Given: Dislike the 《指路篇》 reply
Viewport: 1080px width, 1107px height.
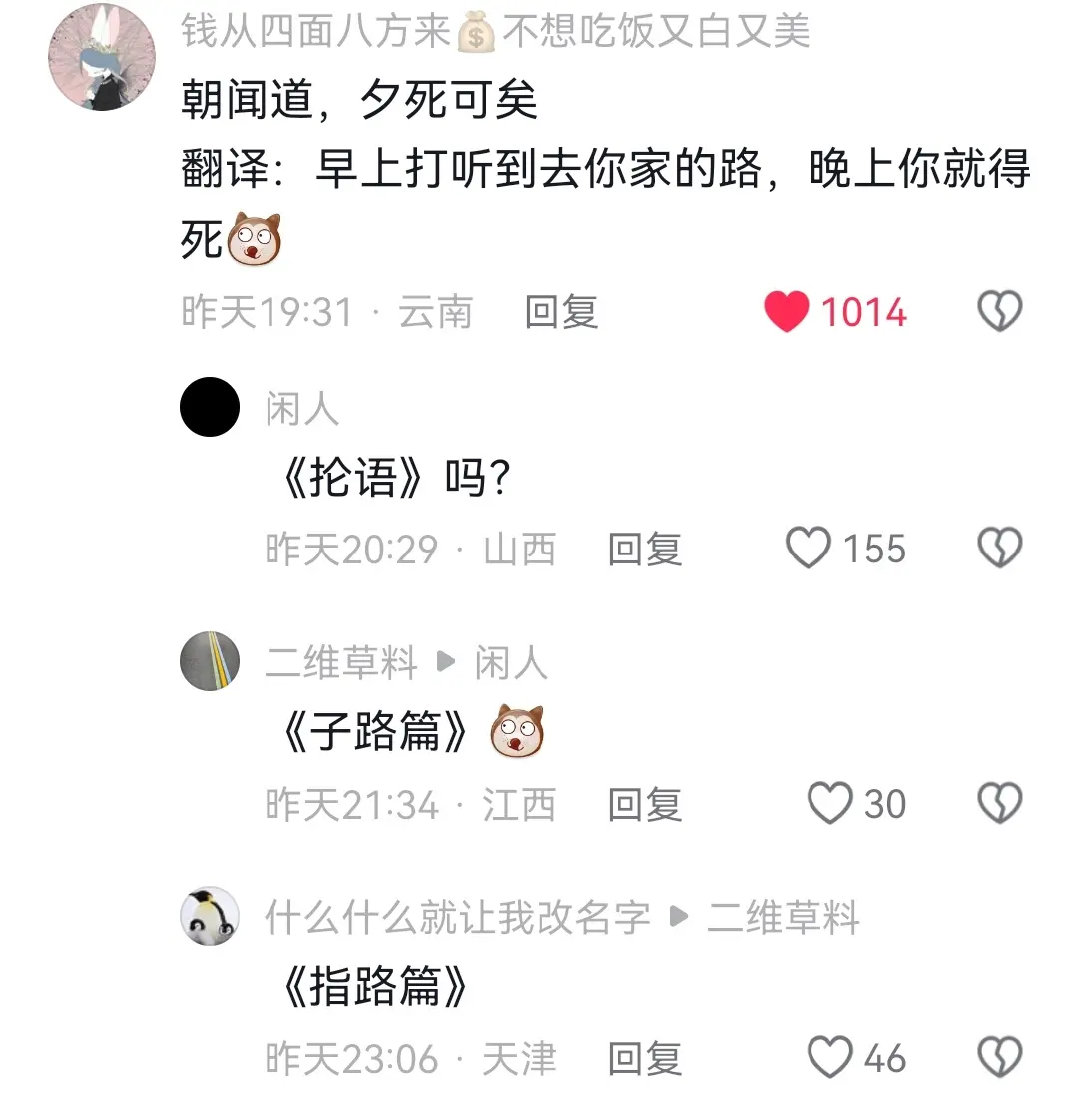Looking at the screenshot, I should 1000,1057.
